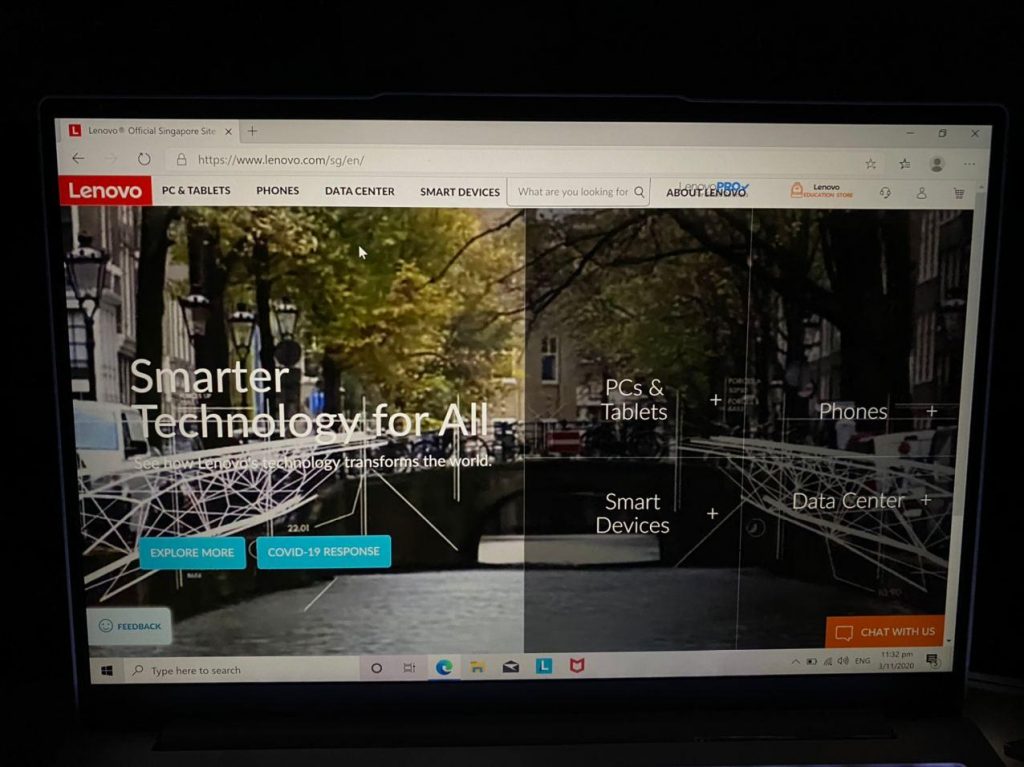The image size is (1024, 767).
Task: Open a new browser tab
Action: [x=252, y=131]
